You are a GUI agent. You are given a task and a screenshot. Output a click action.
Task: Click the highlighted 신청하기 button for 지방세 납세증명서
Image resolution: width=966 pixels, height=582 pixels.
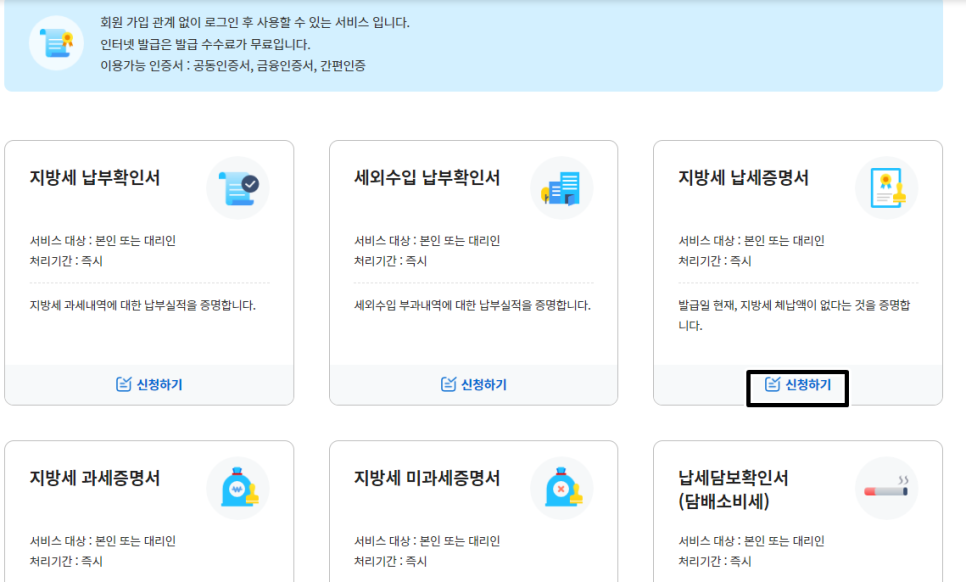click(x=795, y=385)
